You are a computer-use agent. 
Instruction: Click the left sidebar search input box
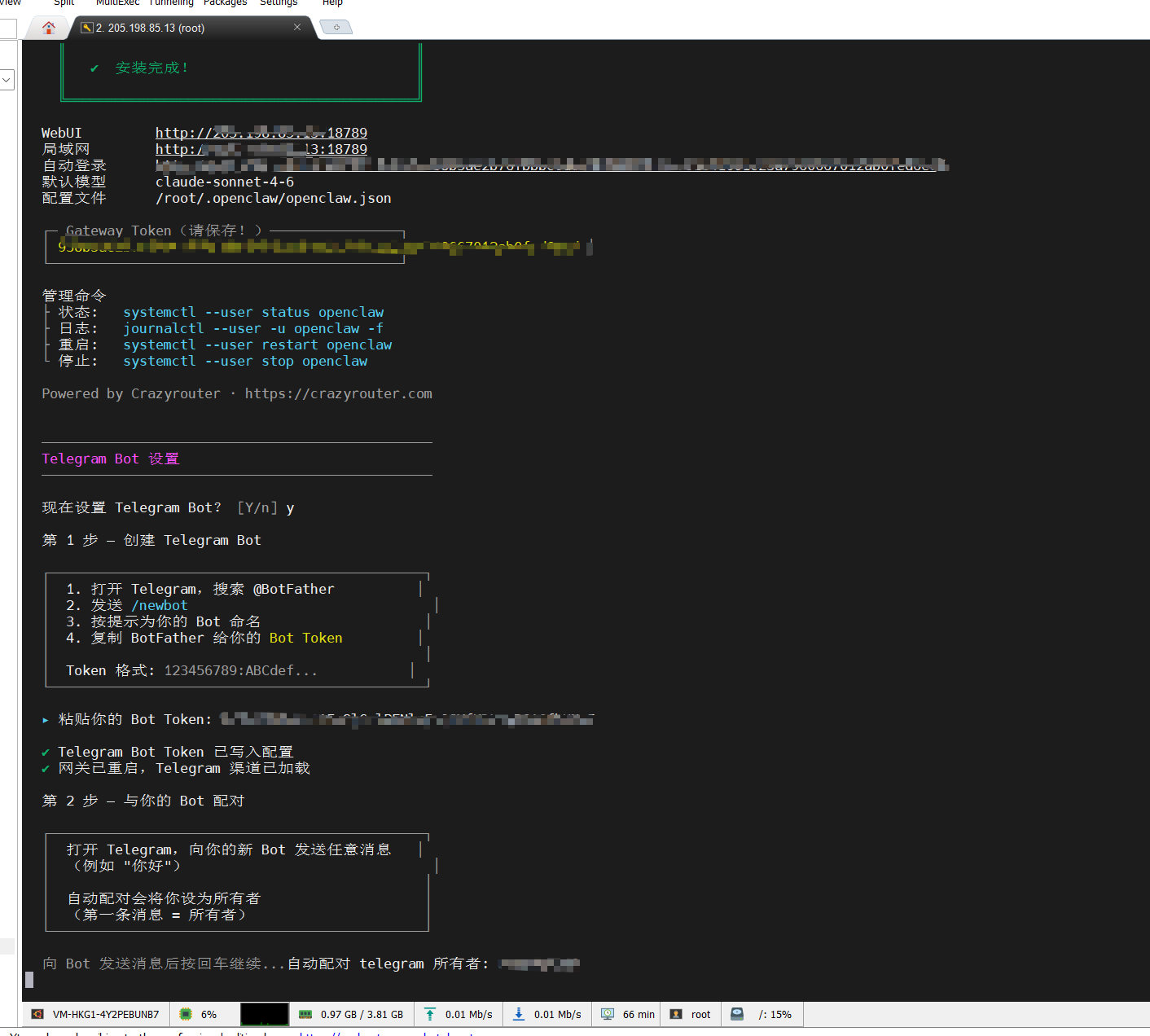(x=8, y=29)
